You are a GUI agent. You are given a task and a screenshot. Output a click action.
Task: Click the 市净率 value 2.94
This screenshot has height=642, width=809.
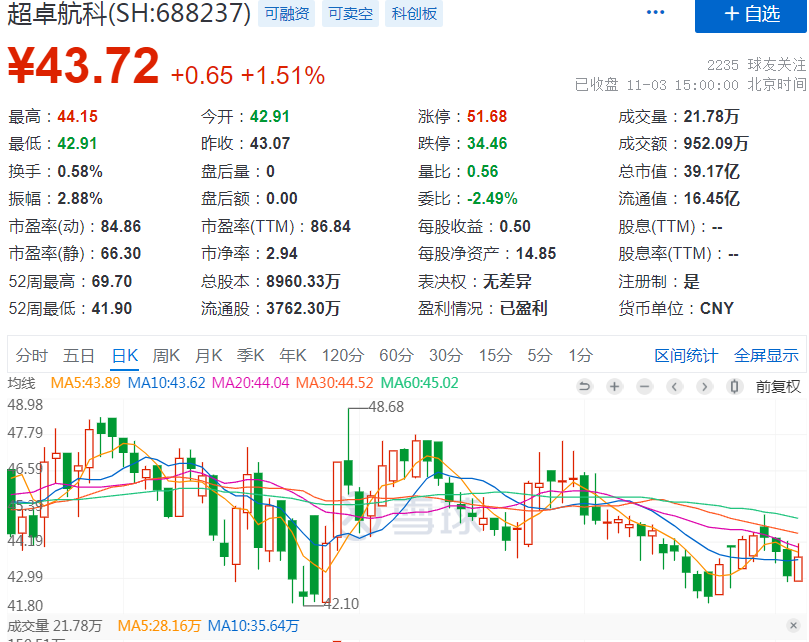tap(282, 253)
